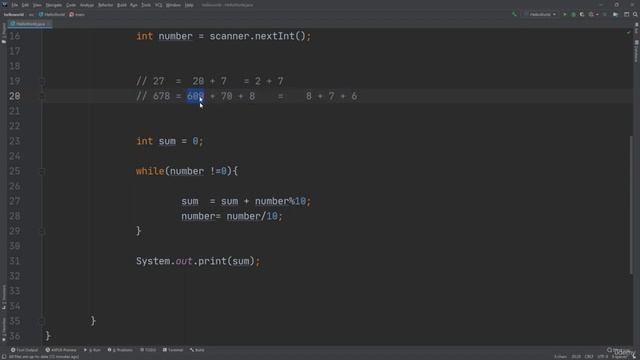Open the Terminal tool window button

173,350
